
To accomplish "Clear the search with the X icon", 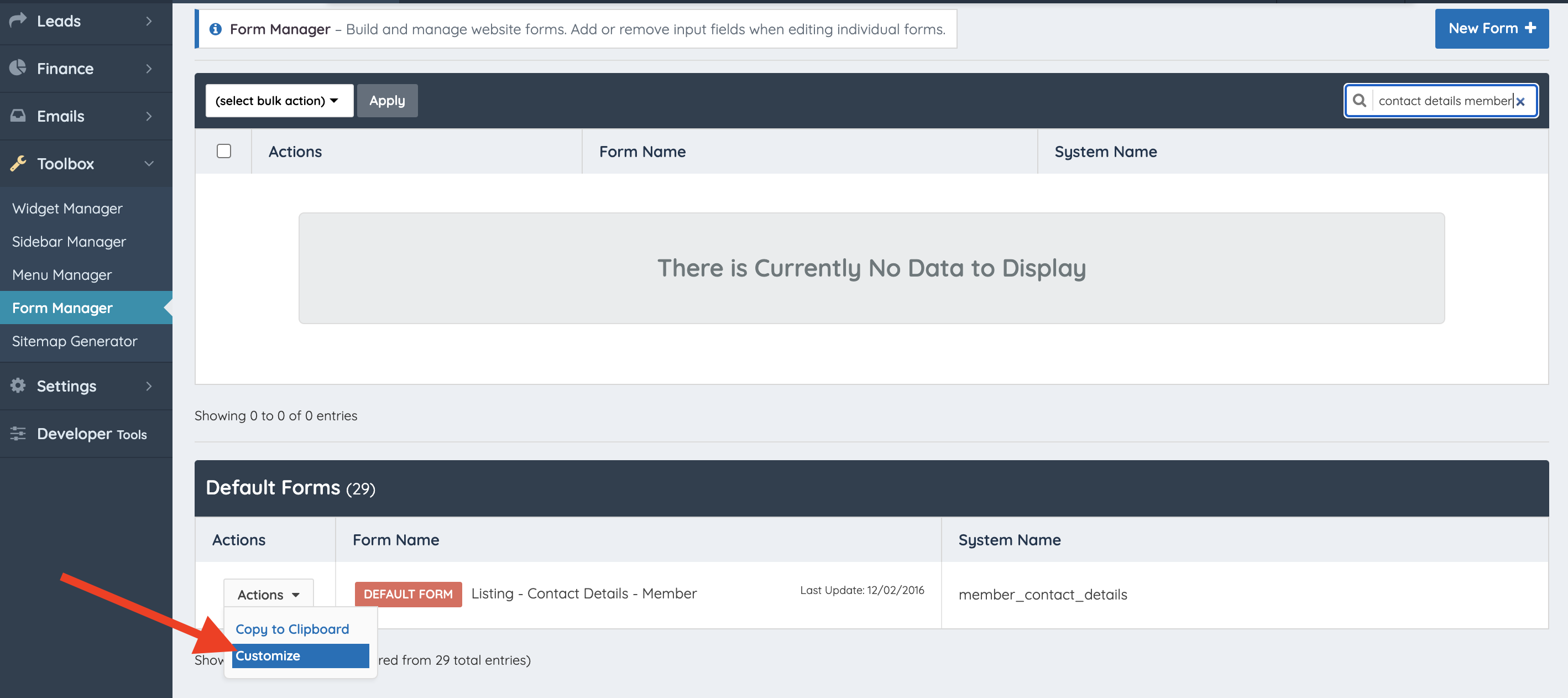I will pos(1520,102).
